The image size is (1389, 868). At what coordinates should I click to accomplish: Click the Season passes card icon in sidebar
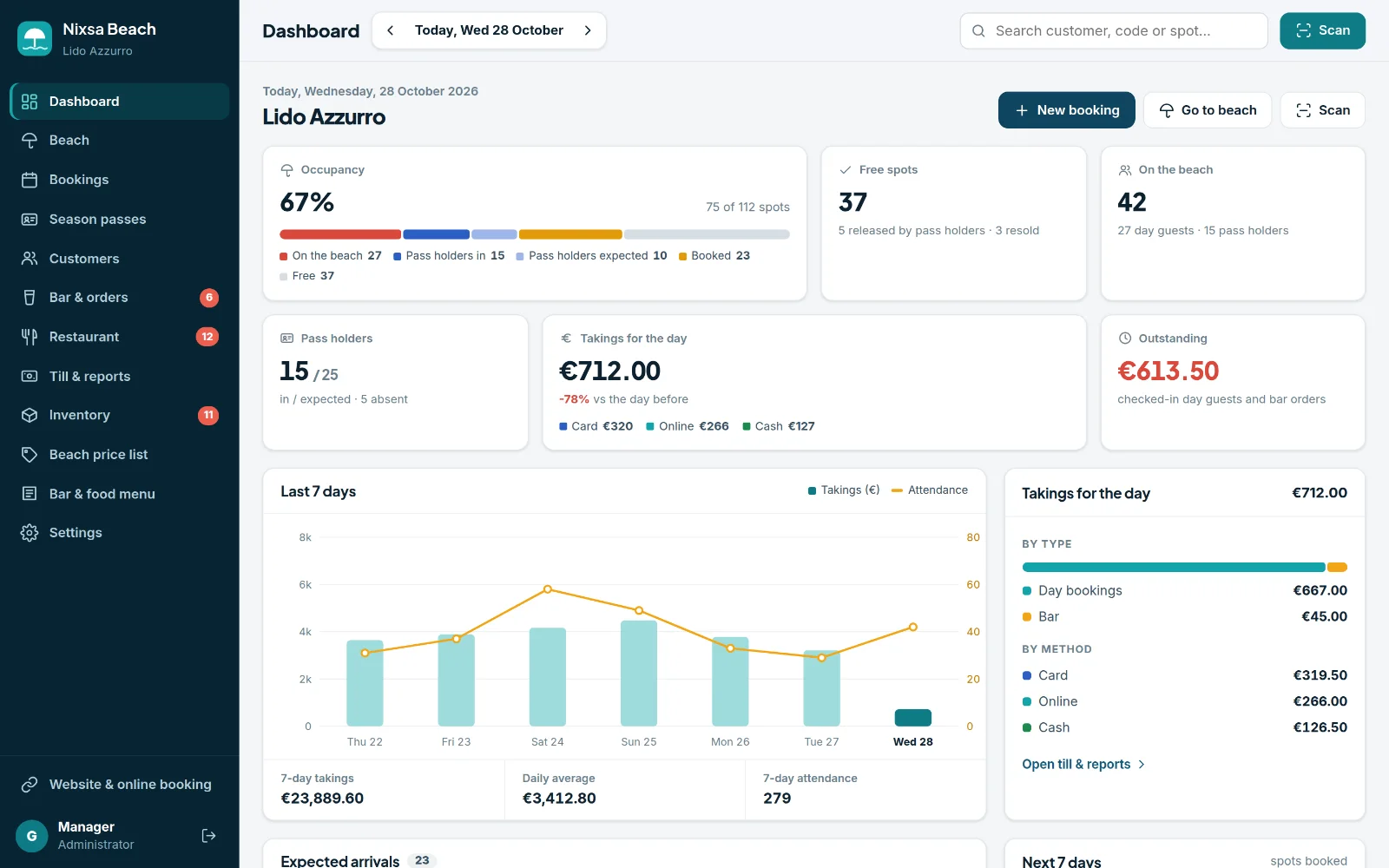tap(30, 219)
